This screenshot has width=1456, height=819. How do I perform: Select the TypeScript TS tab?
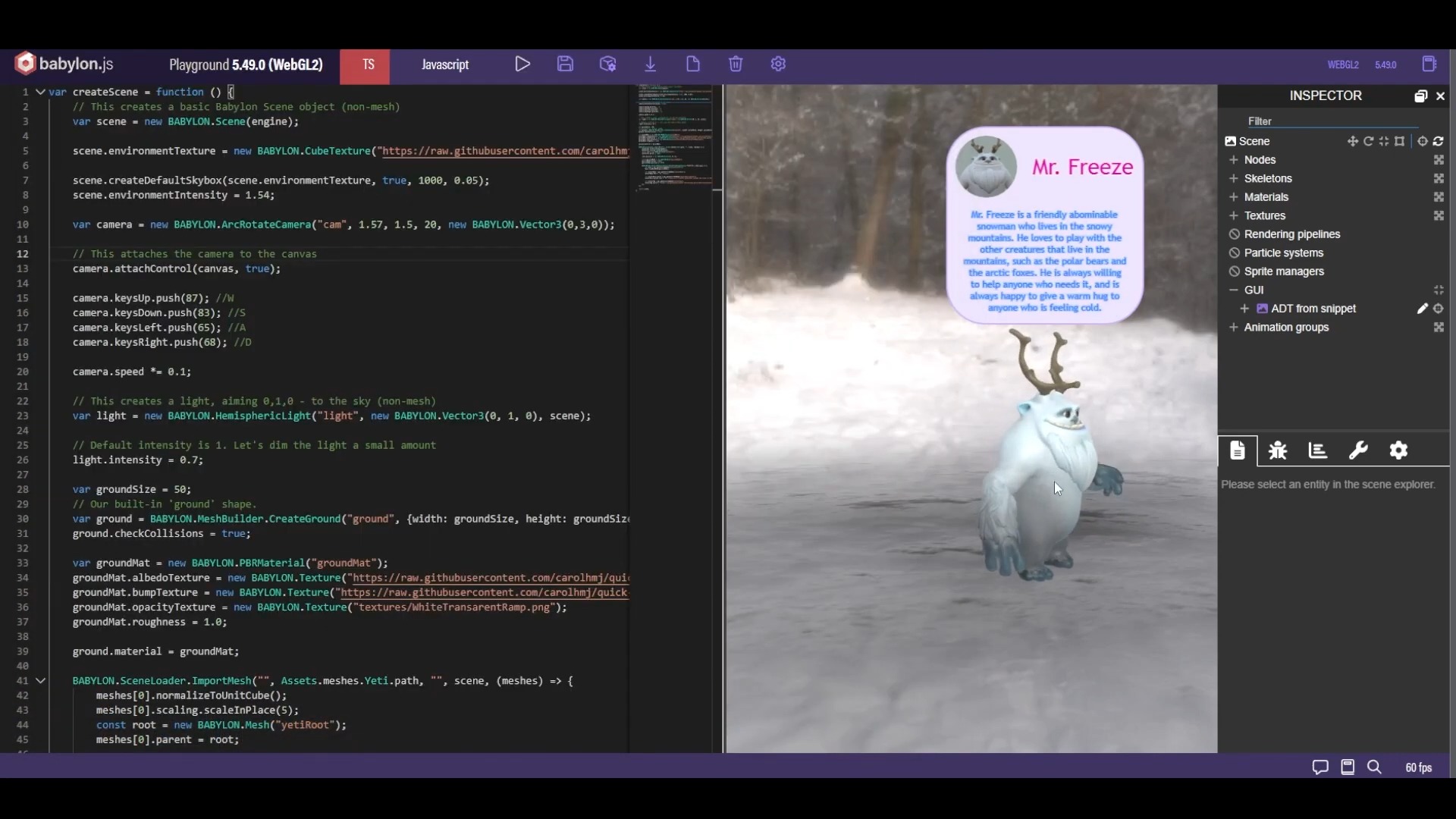(366, 64)
